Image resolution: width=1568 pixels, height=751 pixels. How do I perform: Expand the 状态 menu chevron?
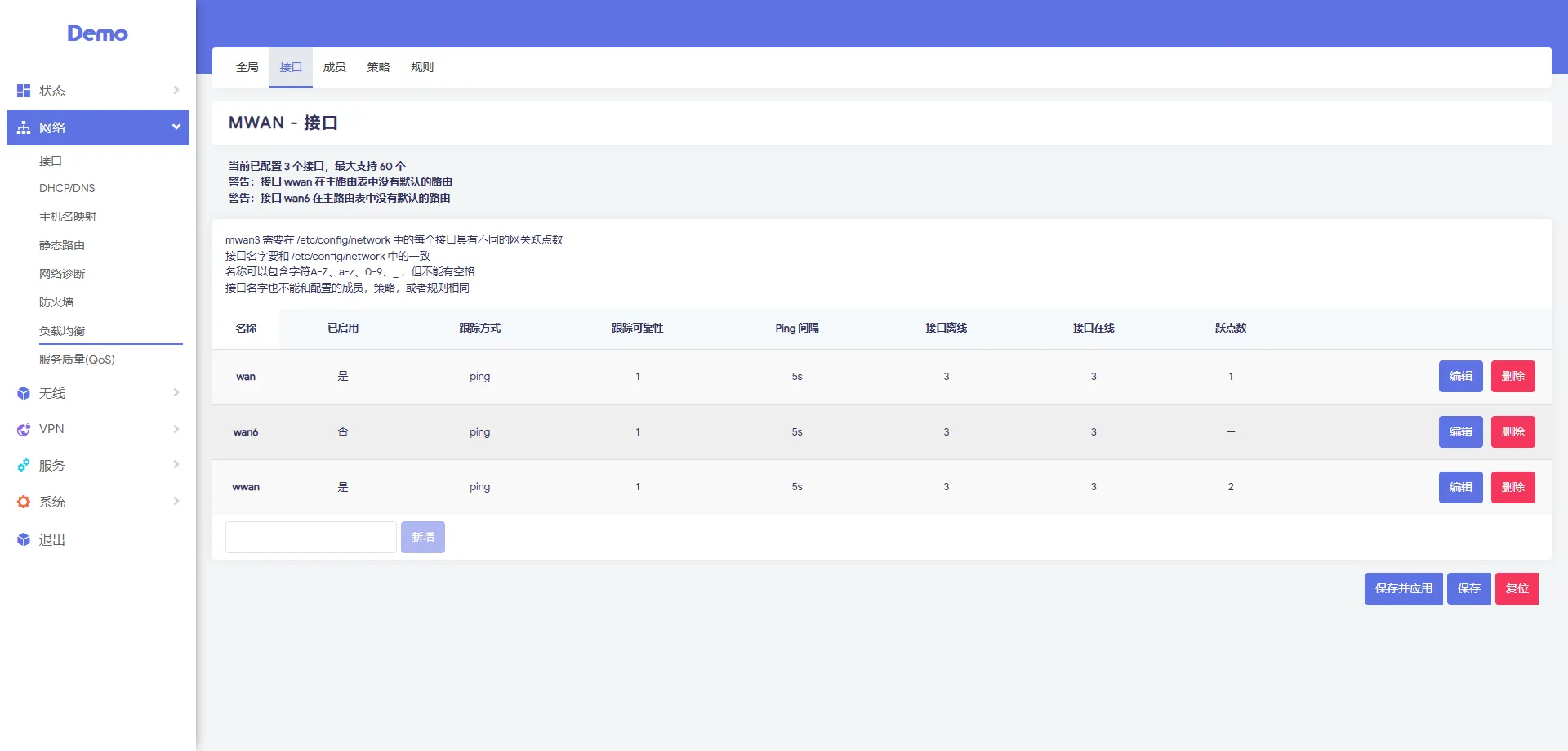point(176,90)
